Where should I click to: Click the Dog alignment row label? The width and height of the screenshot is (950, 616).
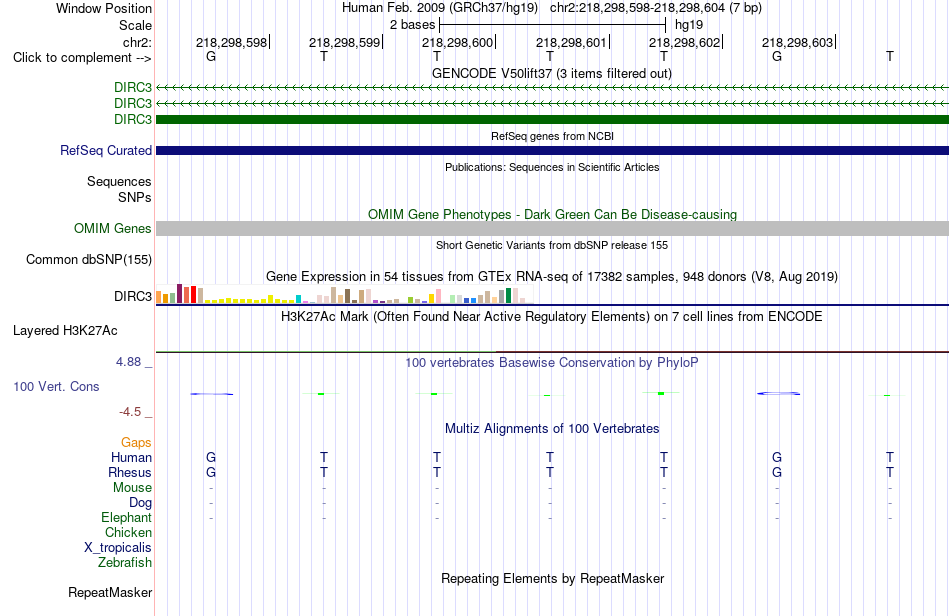point(140,503)
